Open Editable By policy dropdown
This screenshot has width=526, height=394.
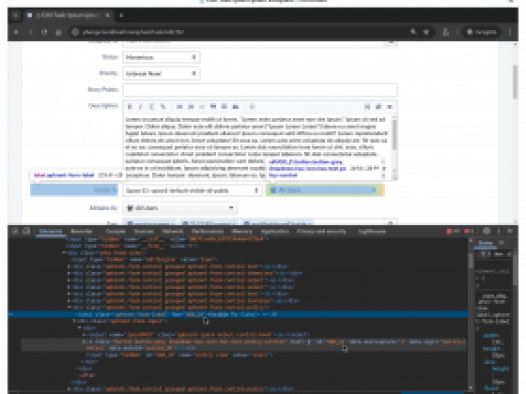pos(180,208)
